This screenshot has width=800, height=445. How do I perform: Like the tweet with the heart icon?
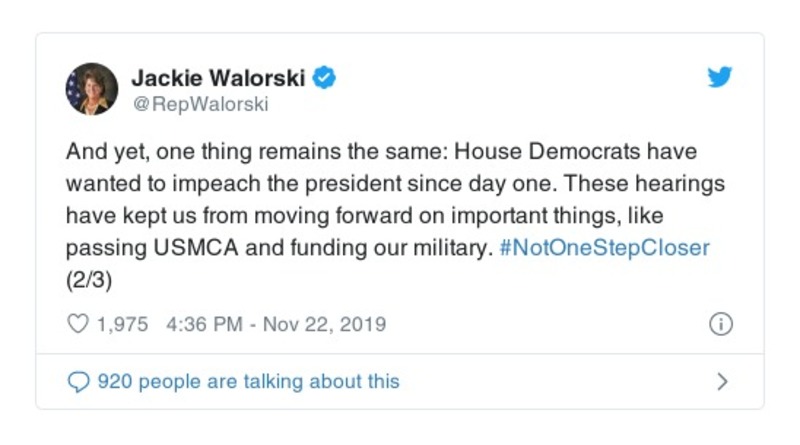click(x=77, y=324)
